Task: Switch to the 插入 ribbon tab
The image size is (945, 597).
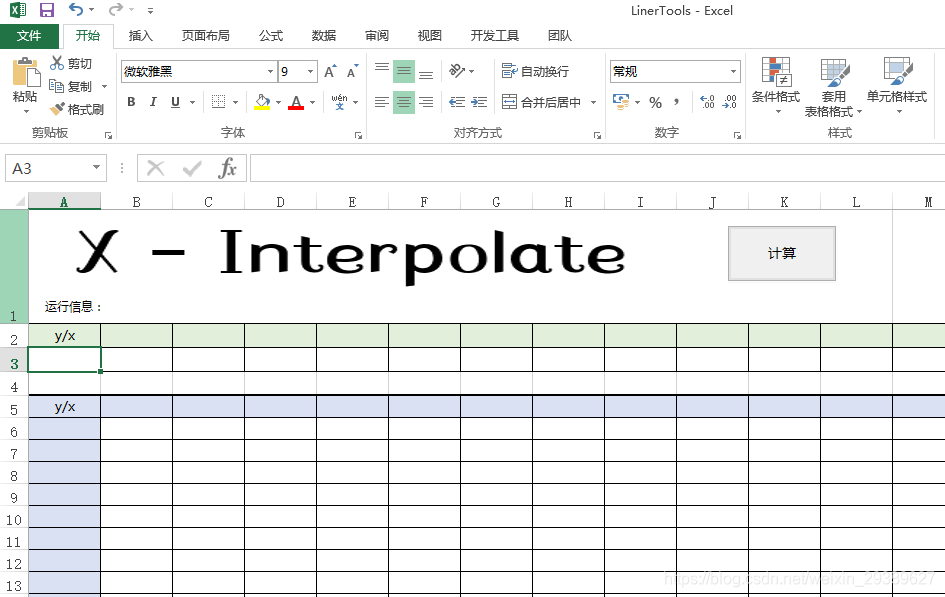Action: coord(140,36)
